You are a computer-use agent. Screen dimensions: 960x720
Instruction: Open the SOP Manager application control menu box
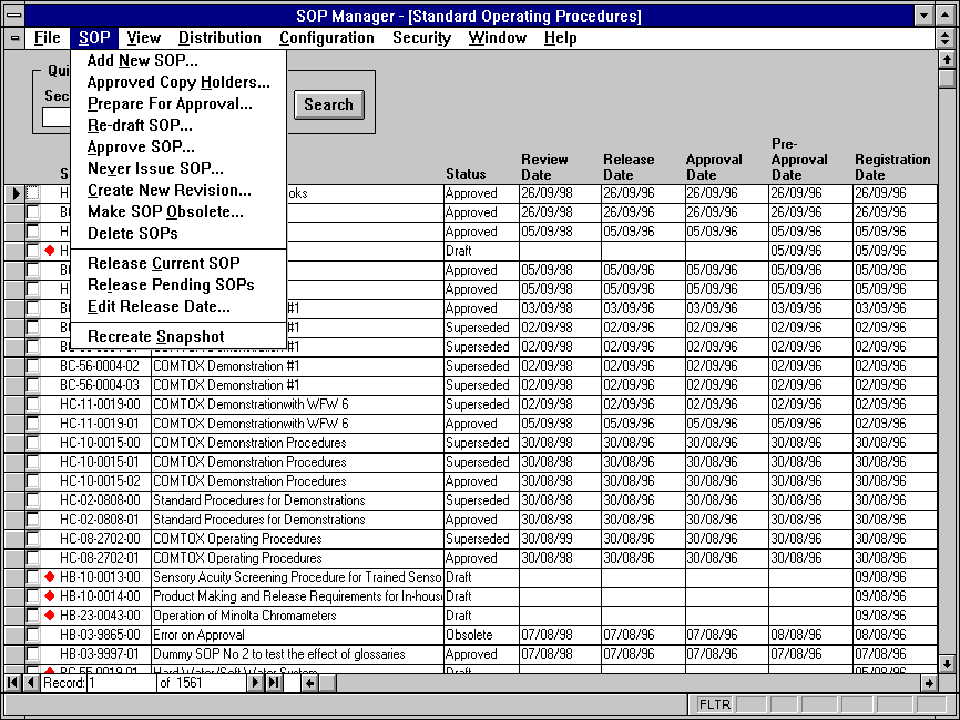(x=15, y=15)
